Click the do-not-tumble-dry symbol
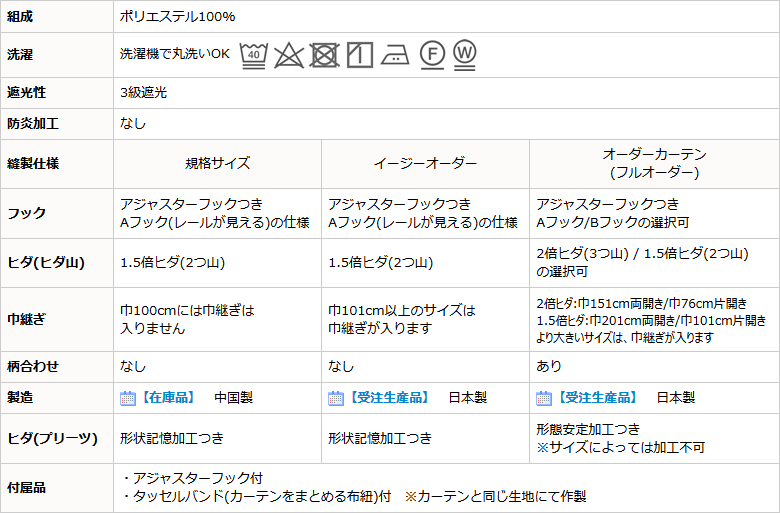Screen dimensions: 780x513 coord(324,54)
